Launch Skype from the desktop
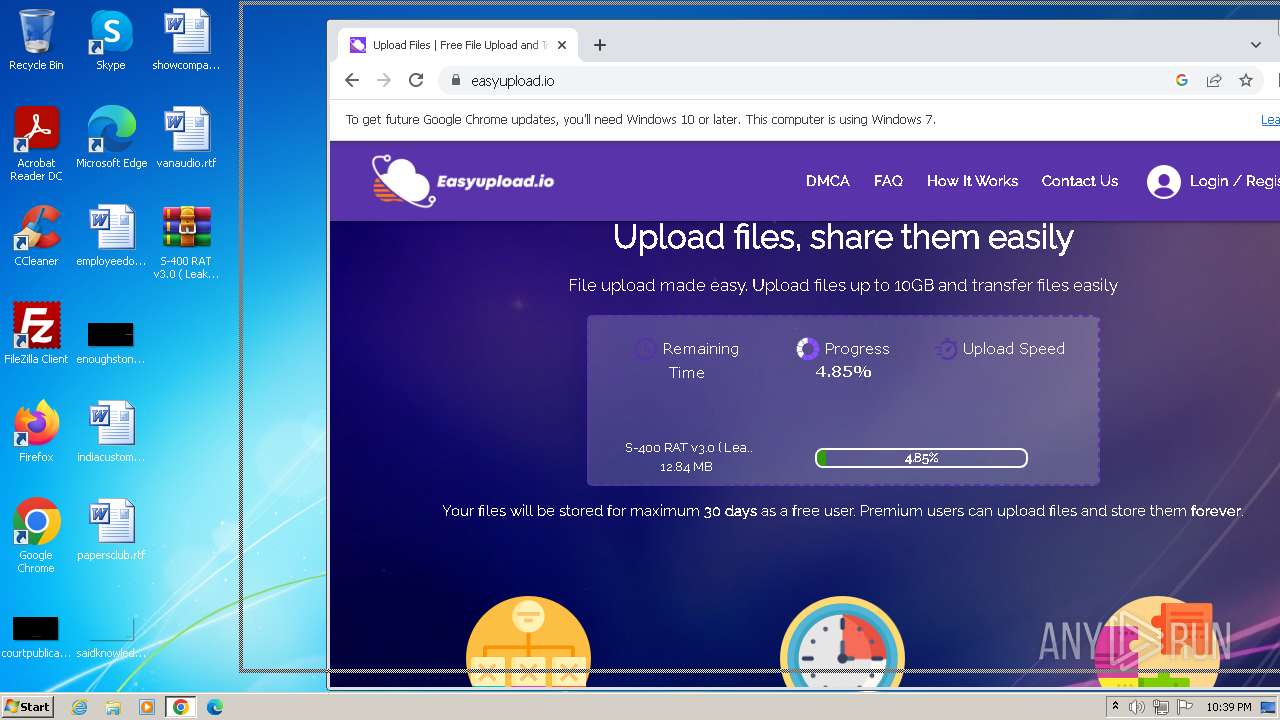Image resolution: width=1280 pixels, height=720 pixels. [110, 40]
